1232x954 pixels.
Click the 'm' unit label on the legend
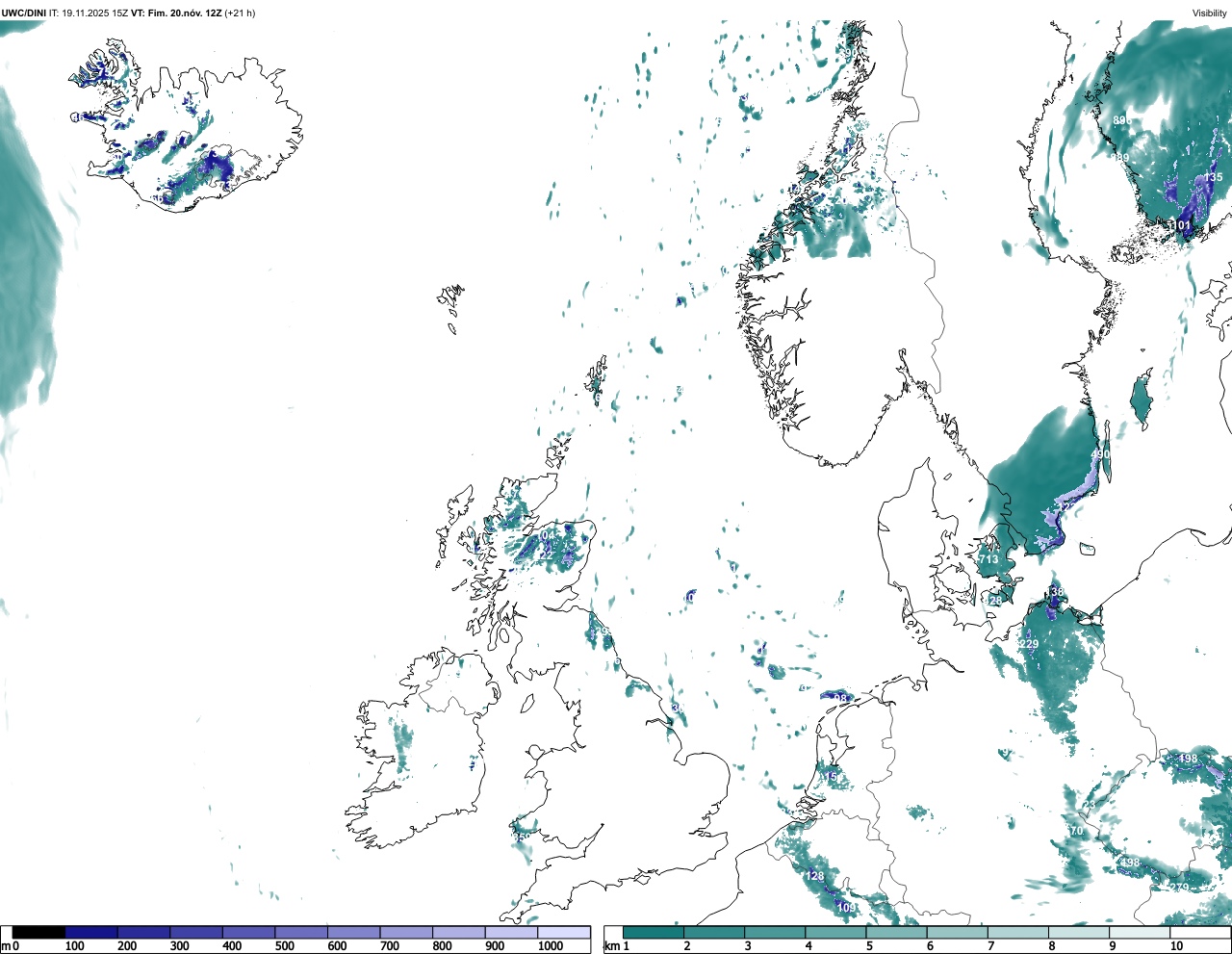pos(6,946)
